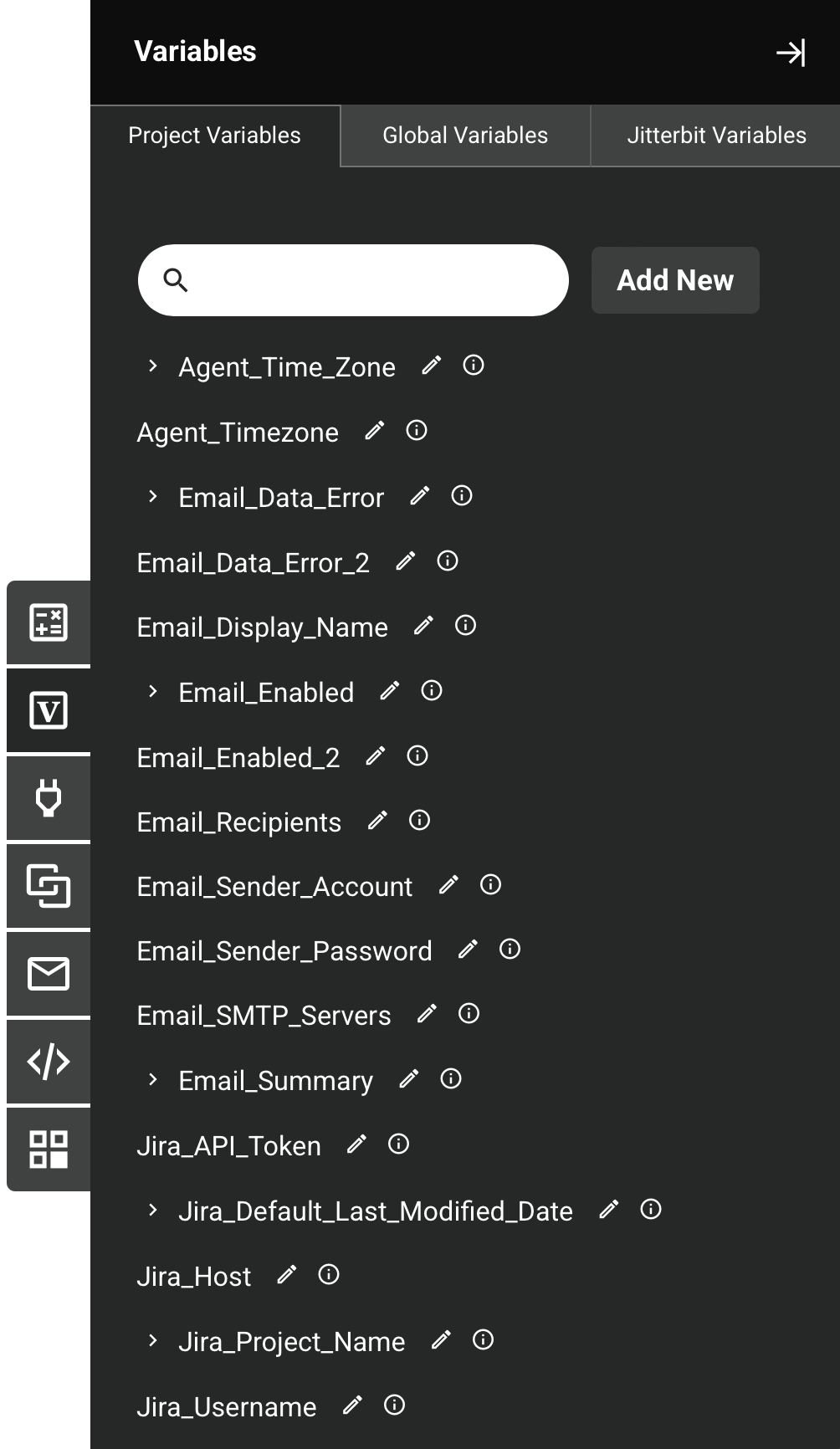The width and height of the screenshot is (840, 1449).
Task: Select the plug-shaped Connectivity sidebar icon
Action: pyautogui.click(x=48, y=799)
